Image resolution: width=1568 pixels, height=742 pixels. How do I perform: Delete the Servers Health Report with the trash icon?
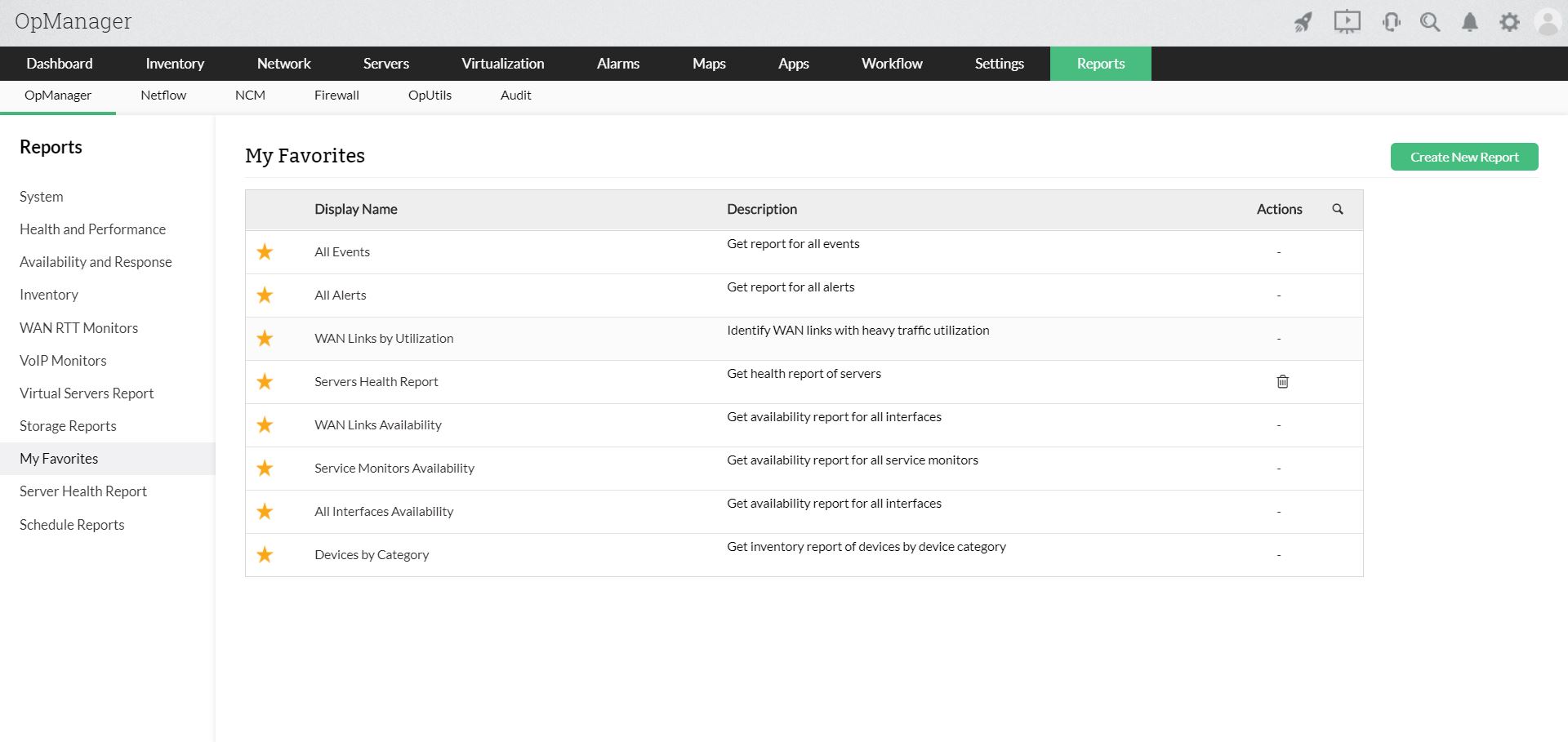1282,382
